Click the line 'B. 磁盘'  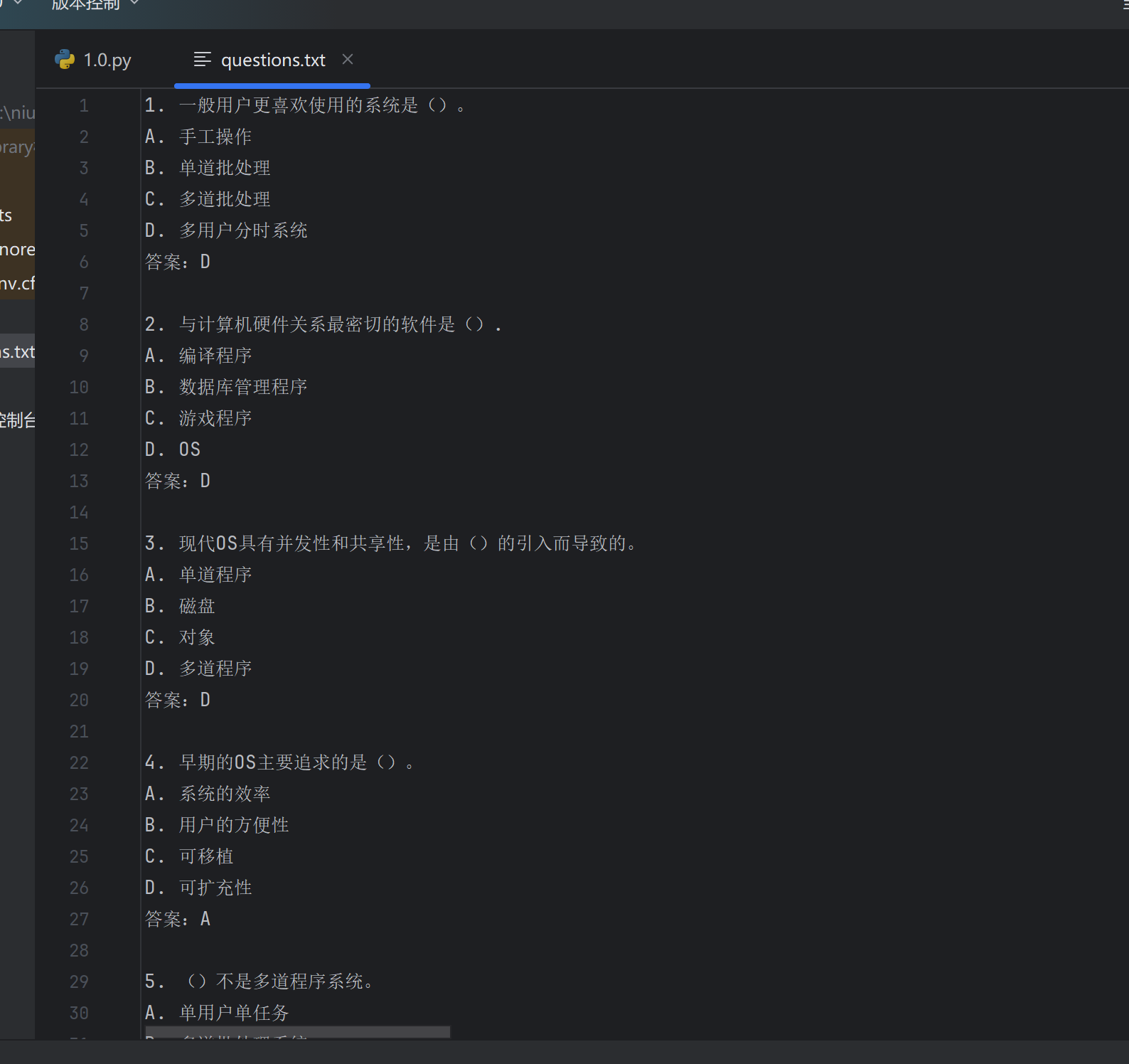coord(179,606)
